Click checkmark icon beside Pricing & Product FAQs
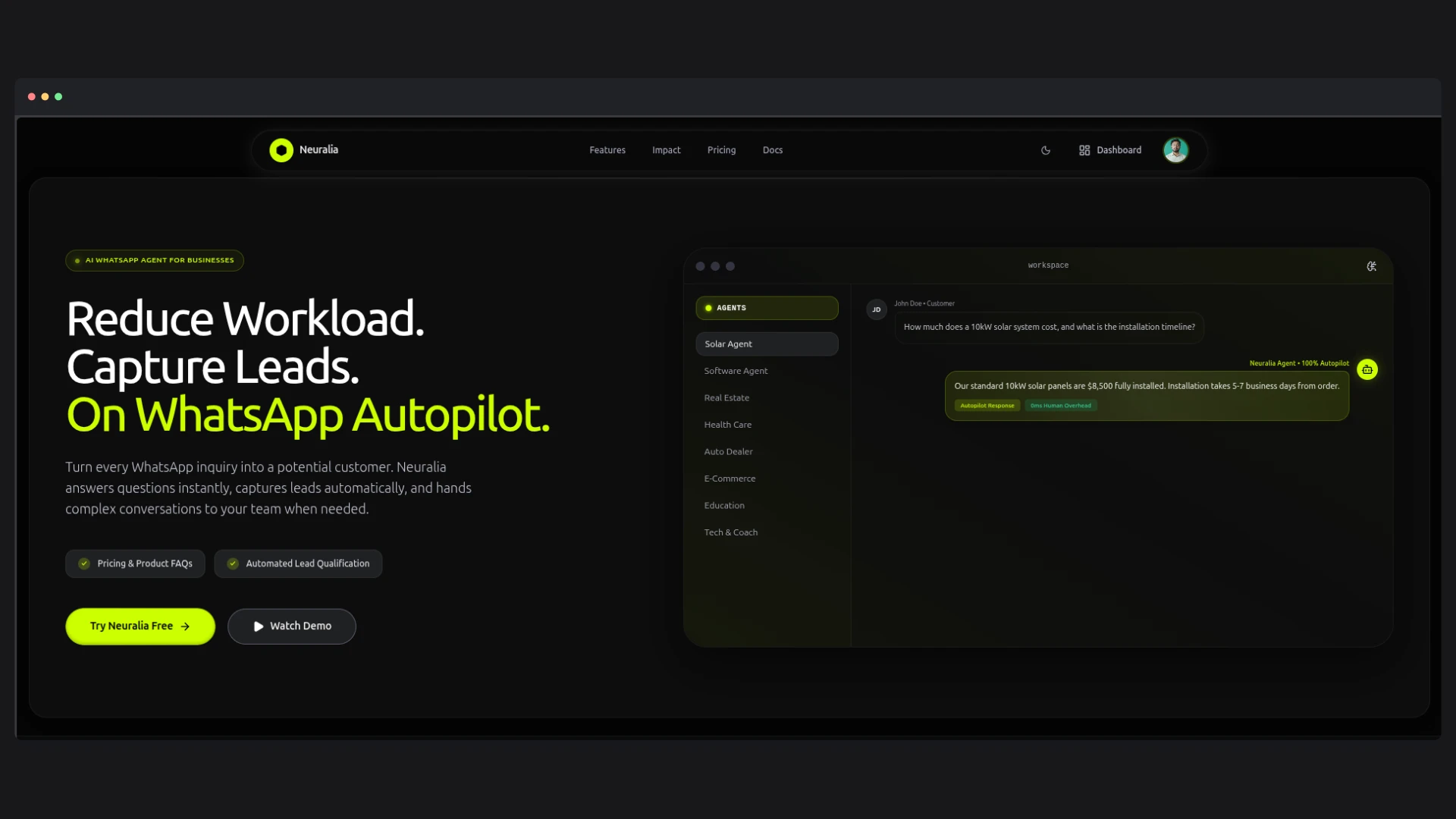 coord(84,563)
